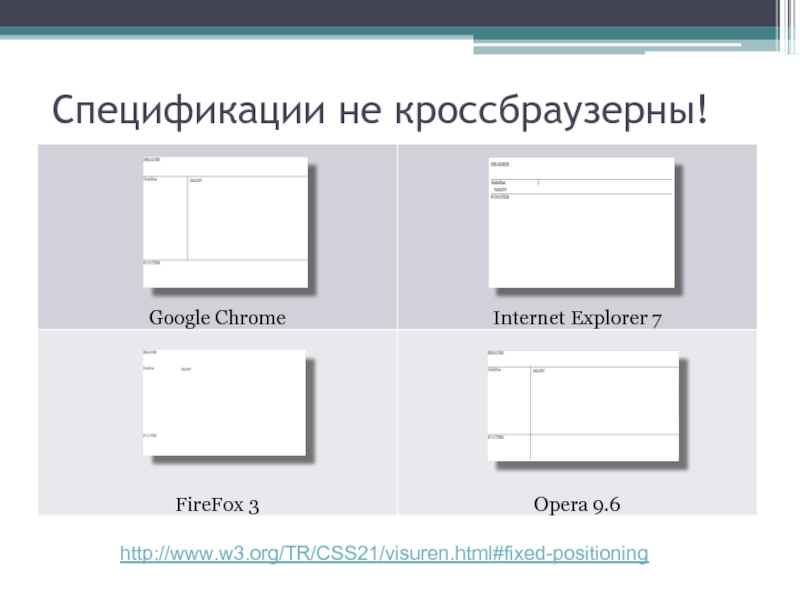Click the 'Internet Explorer 7' caption
The height and width of the screenshot is (600, 800).
[x=577, y=318]
